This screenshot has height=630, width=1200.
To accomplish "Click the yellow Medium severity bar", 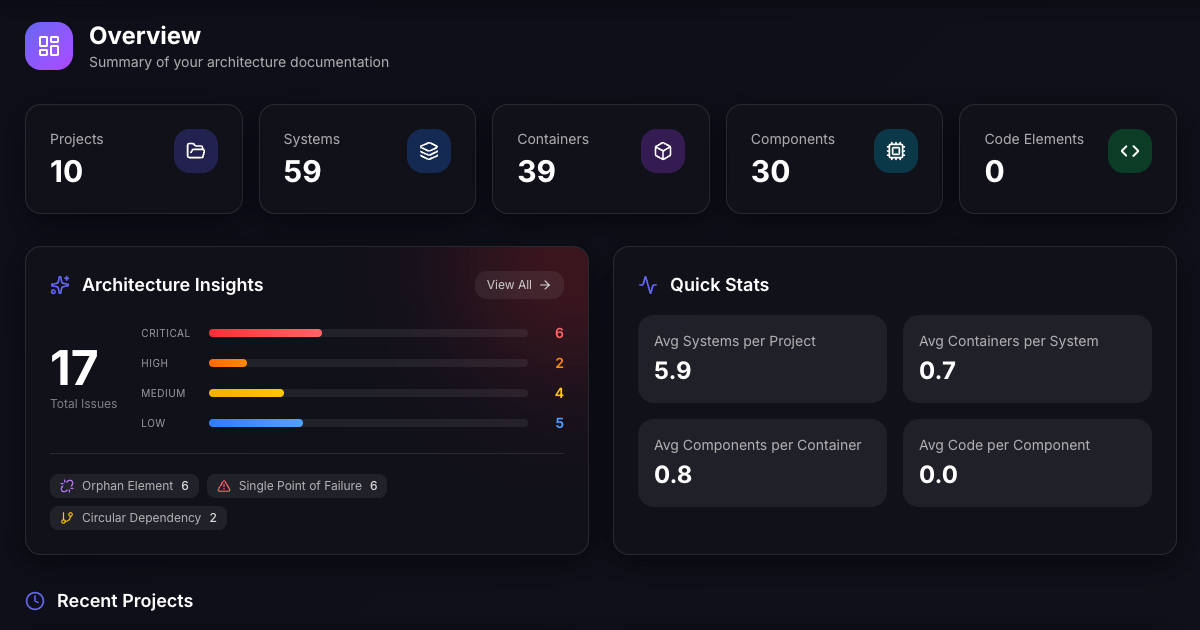I will click(247, 393).
